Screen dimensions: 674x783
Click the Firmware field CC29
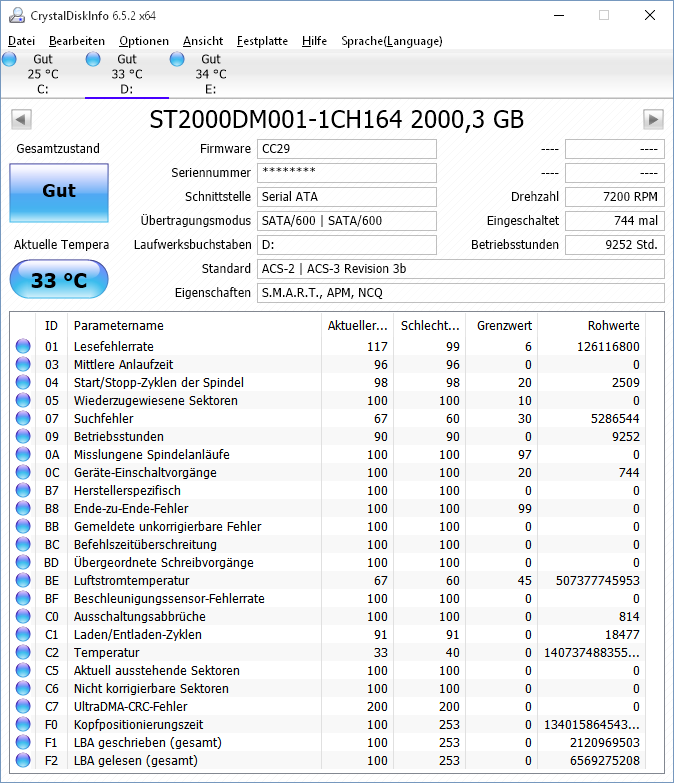347,149
